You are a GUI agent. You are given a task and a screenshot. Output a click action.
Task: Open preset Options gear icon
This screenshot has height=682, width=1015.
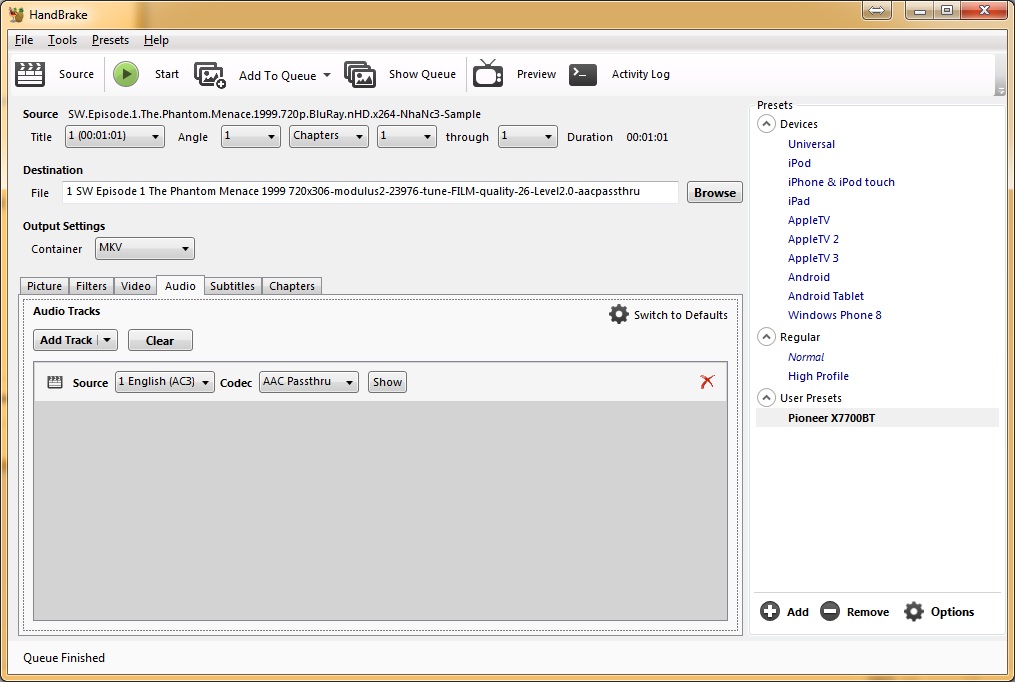pos(914,611)
